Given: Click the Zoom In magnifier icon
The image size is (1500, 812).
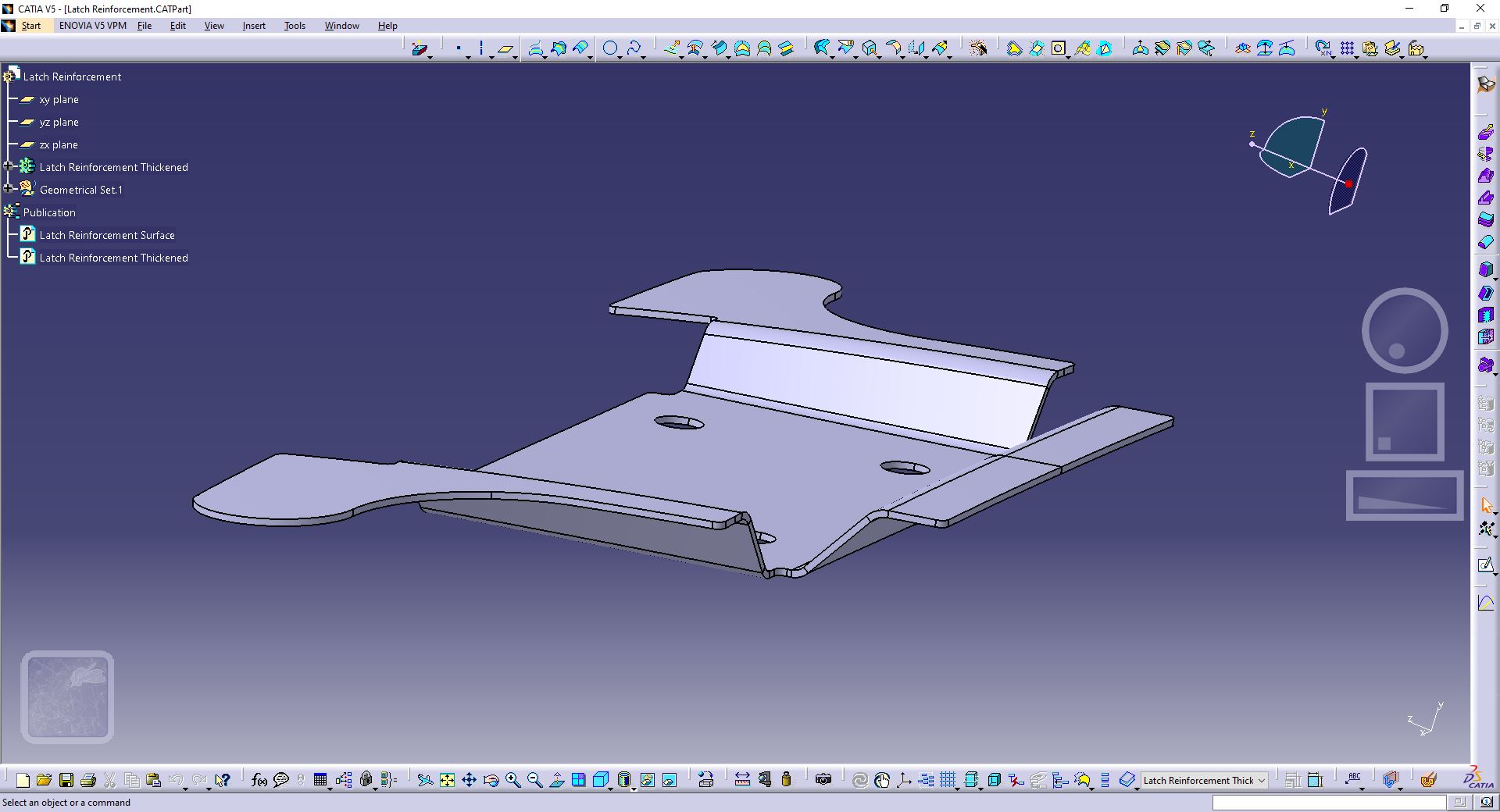Looking at the screenshot, I should tap(512, 780).
